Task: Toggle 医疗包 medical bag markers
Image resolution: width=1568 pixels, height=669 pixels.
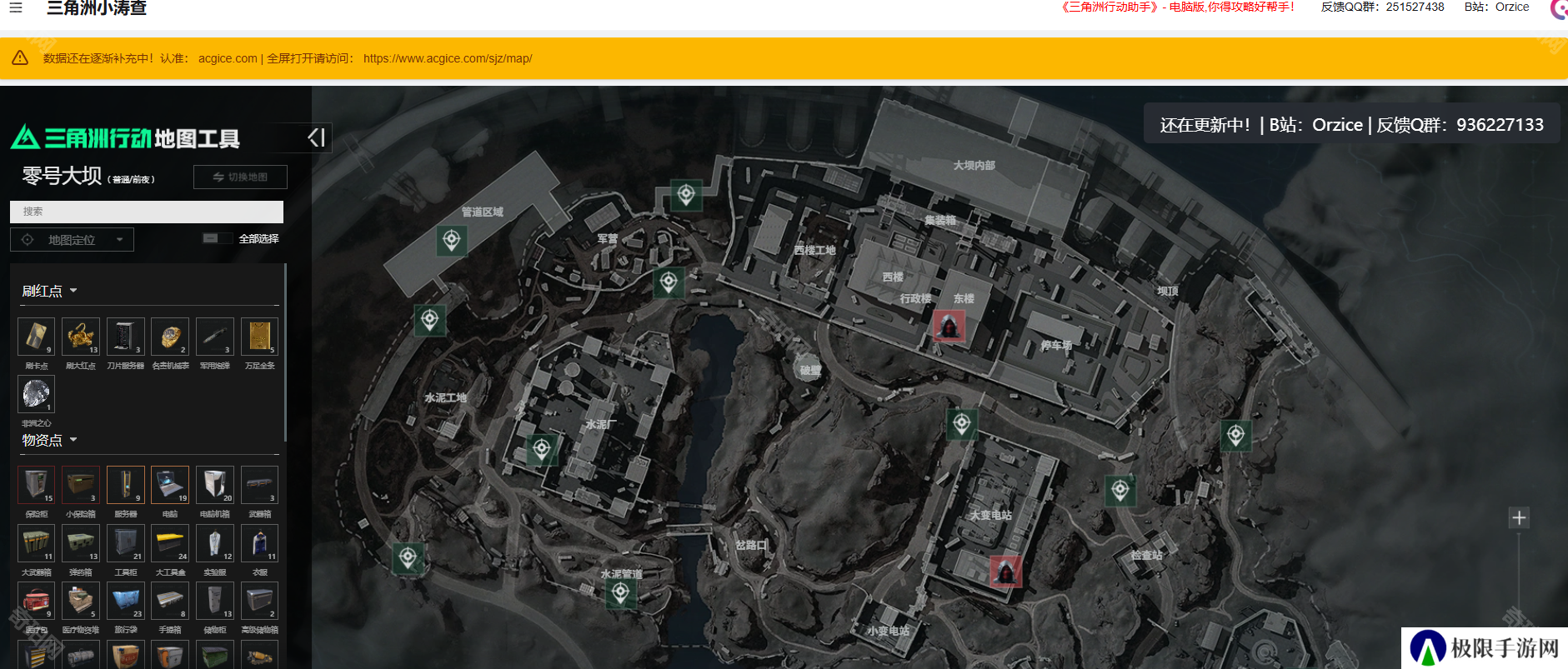Action: 37,601
